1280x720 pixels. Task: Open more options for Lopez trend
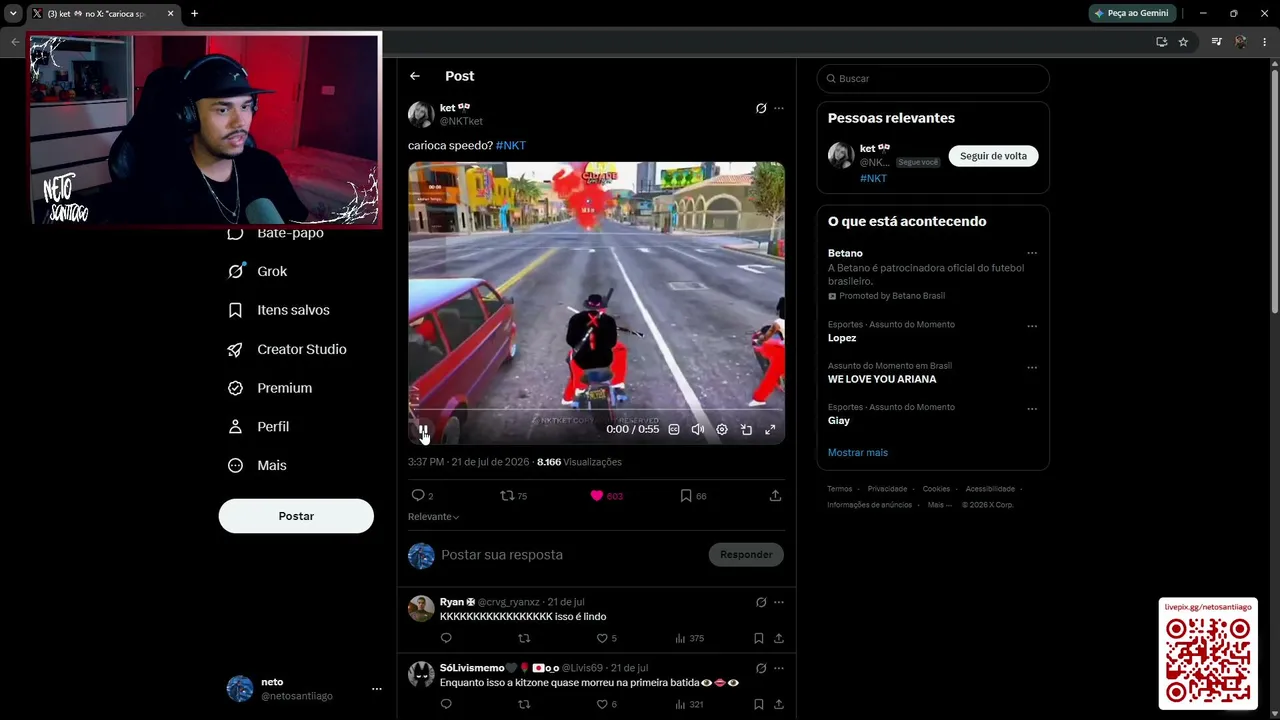tap(1032, 326)
